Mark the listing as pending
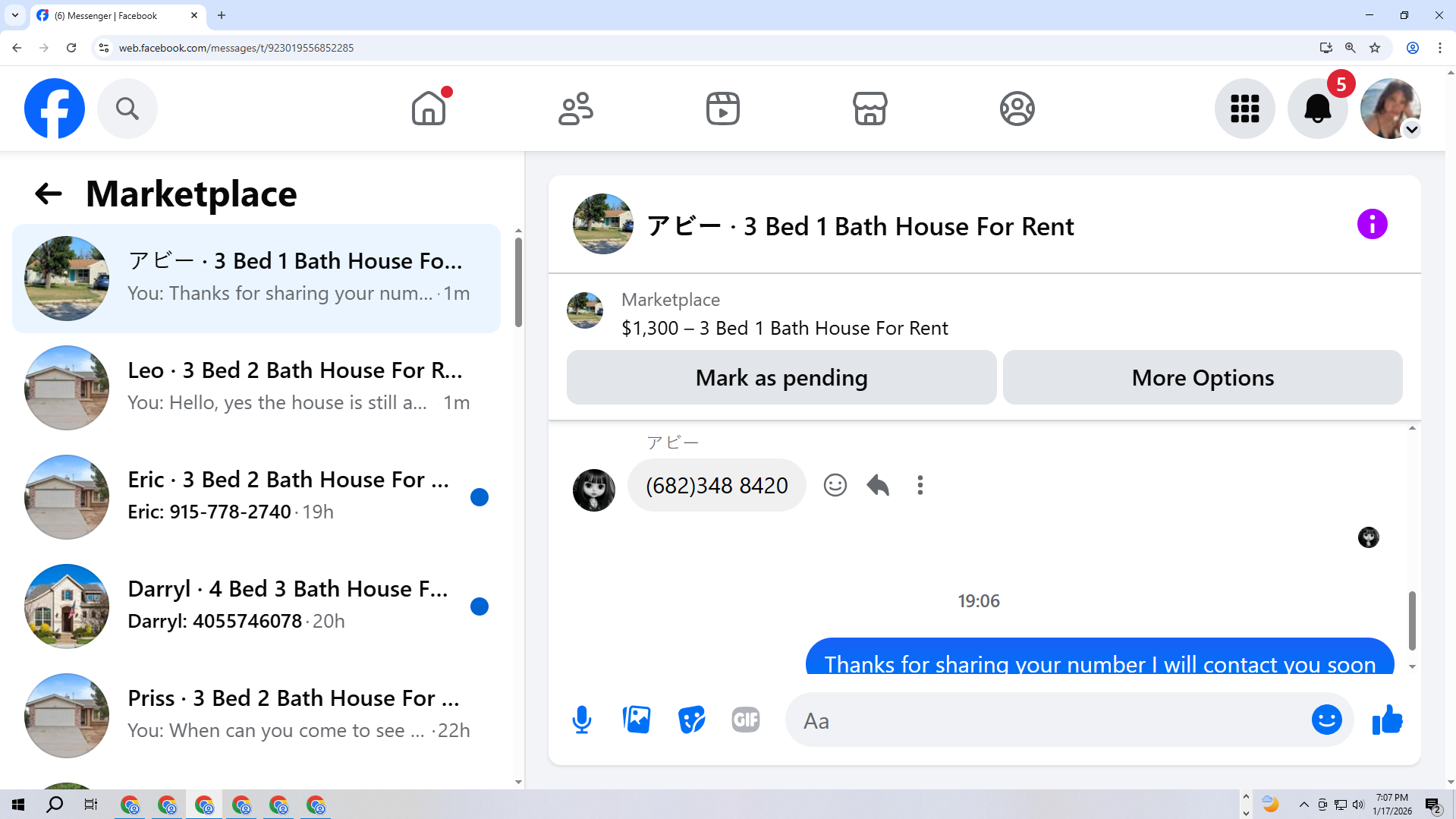This screenshot has width=1456, height=819. [781, 377]
